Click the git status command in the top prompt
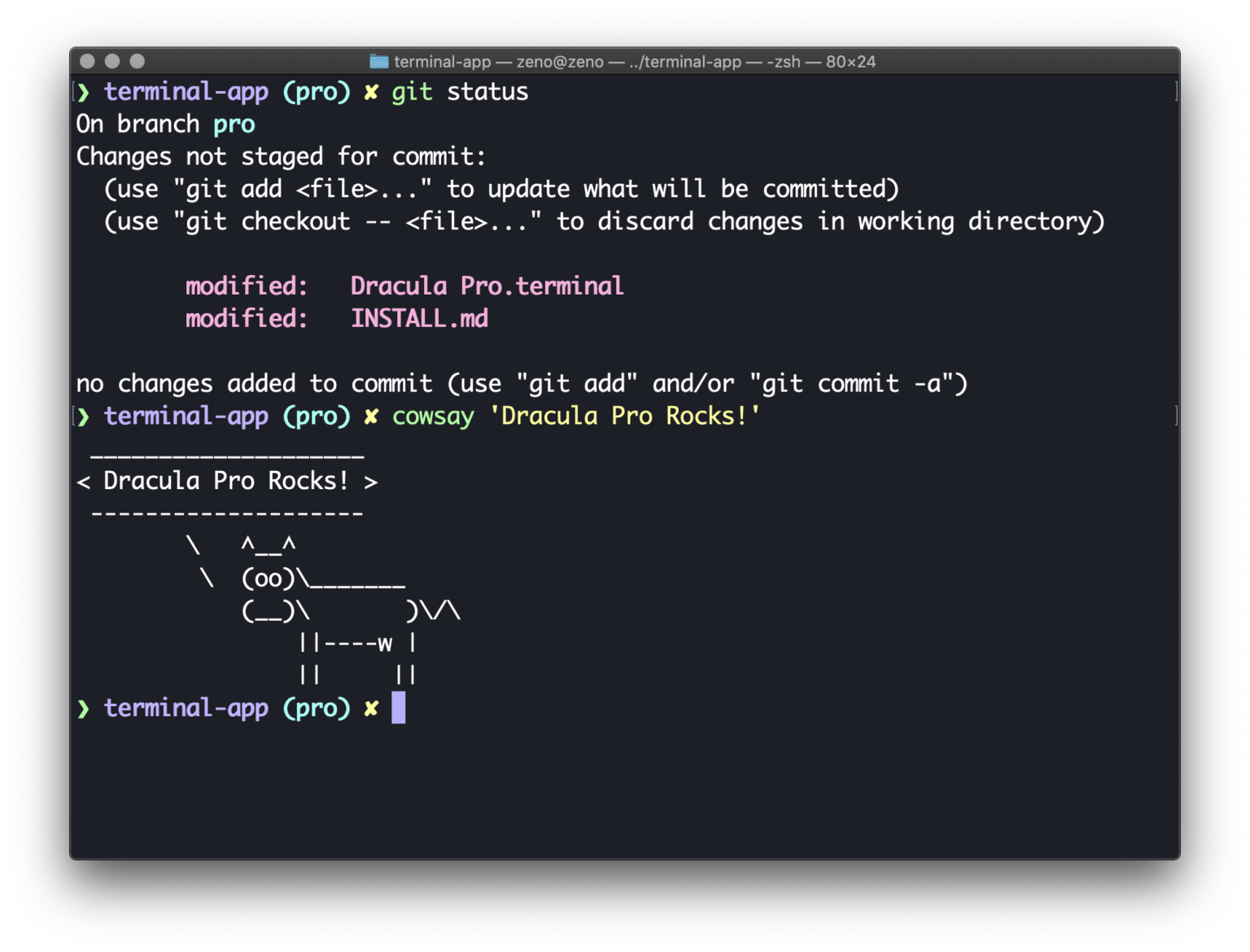 (460, 91)
